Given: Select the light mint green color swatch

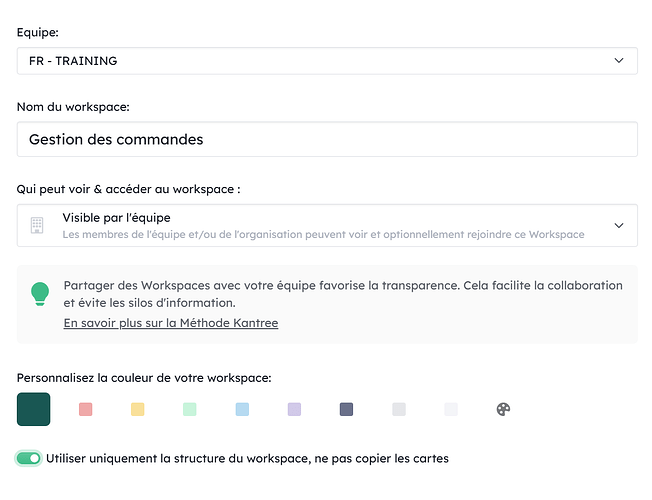Looking at the screenshot, I should tap(190, 409).
